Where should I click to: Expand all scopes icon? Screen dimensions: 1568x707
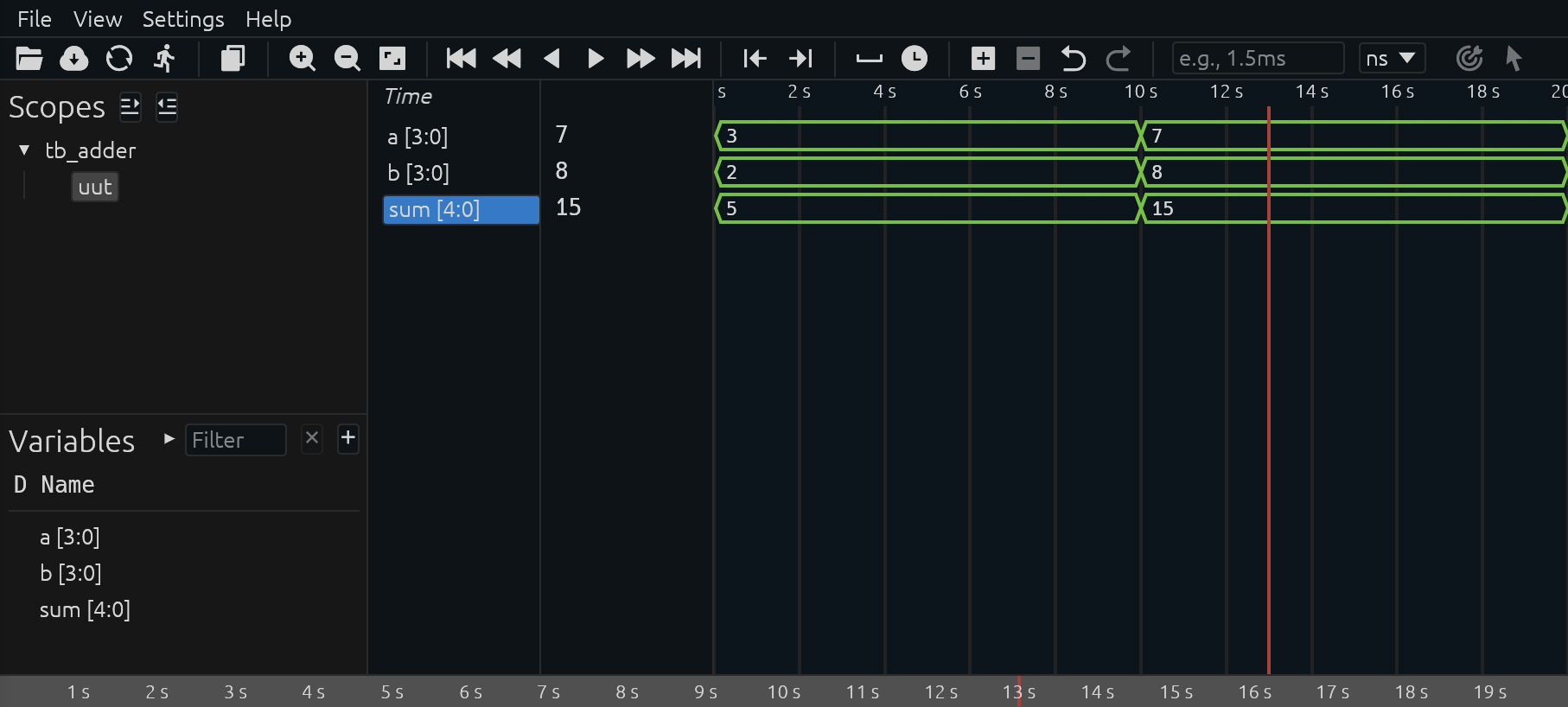(x=130, y=107)
